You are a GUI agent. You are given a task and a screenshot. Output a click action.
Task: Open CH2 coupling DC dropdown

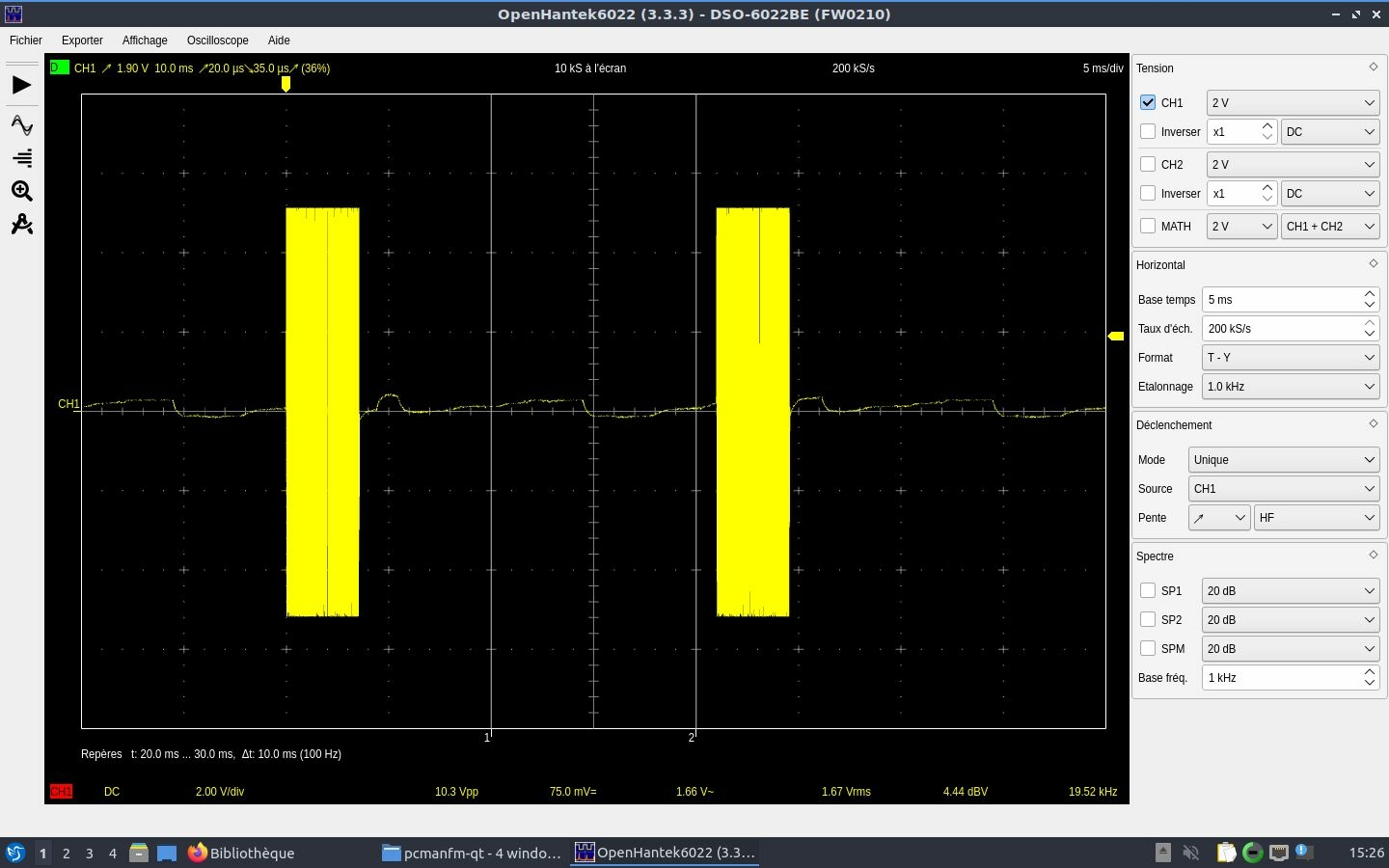(x=1329, y=193)
